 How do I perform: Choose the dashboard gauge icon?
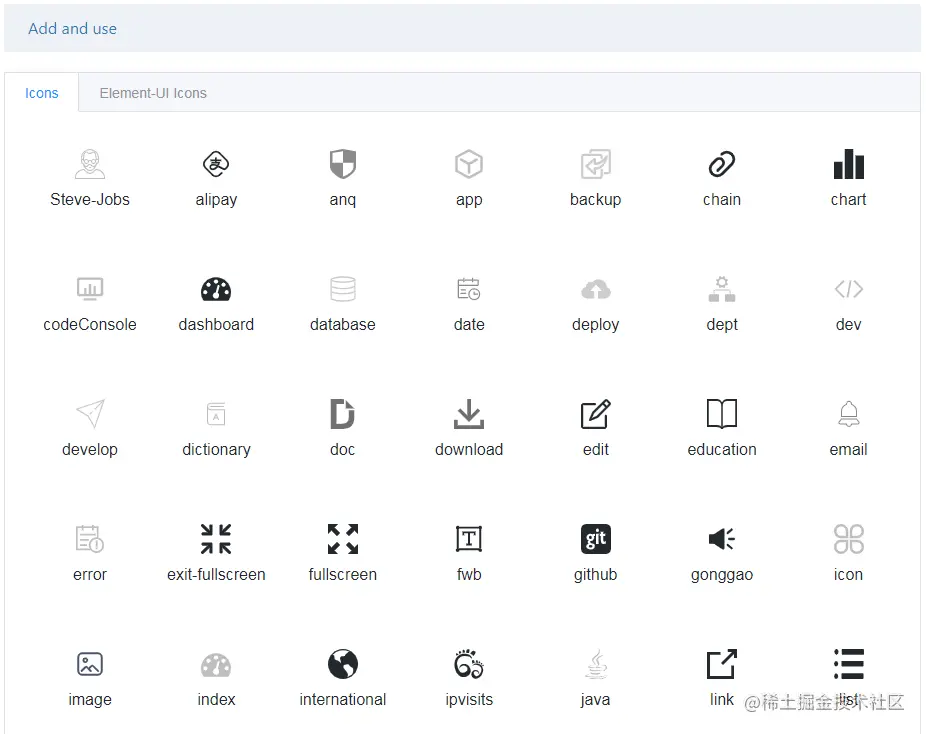216,289
